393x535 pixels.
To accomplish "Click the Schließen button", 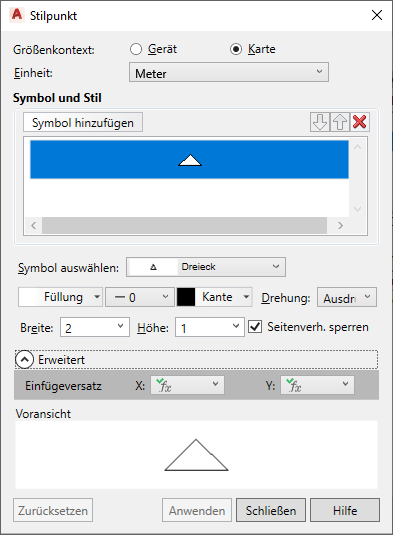I will pyautogui.click(x=271, y=510).
